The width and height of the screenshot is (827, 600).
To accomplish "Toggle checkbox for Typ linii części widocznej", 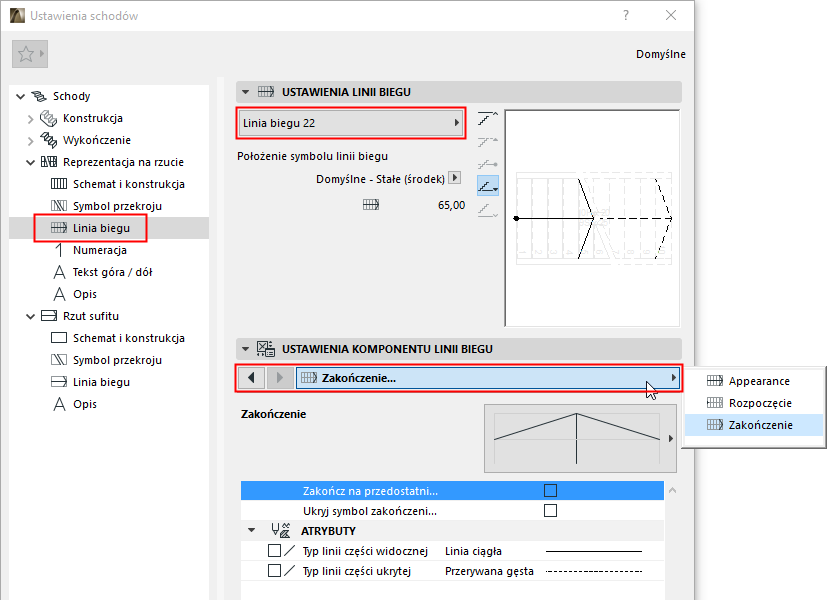I will tap(274, 551).
